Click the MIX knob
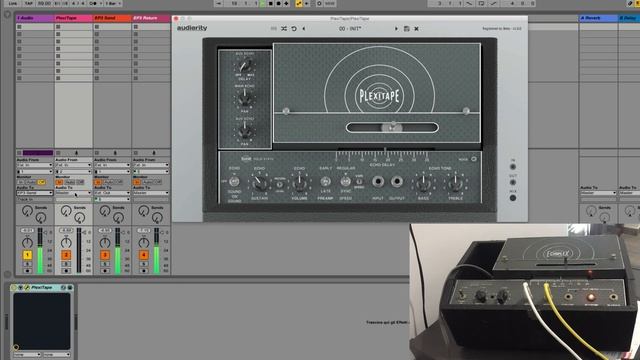The width and height of the screenshot is (640, 360). (513, 198)
